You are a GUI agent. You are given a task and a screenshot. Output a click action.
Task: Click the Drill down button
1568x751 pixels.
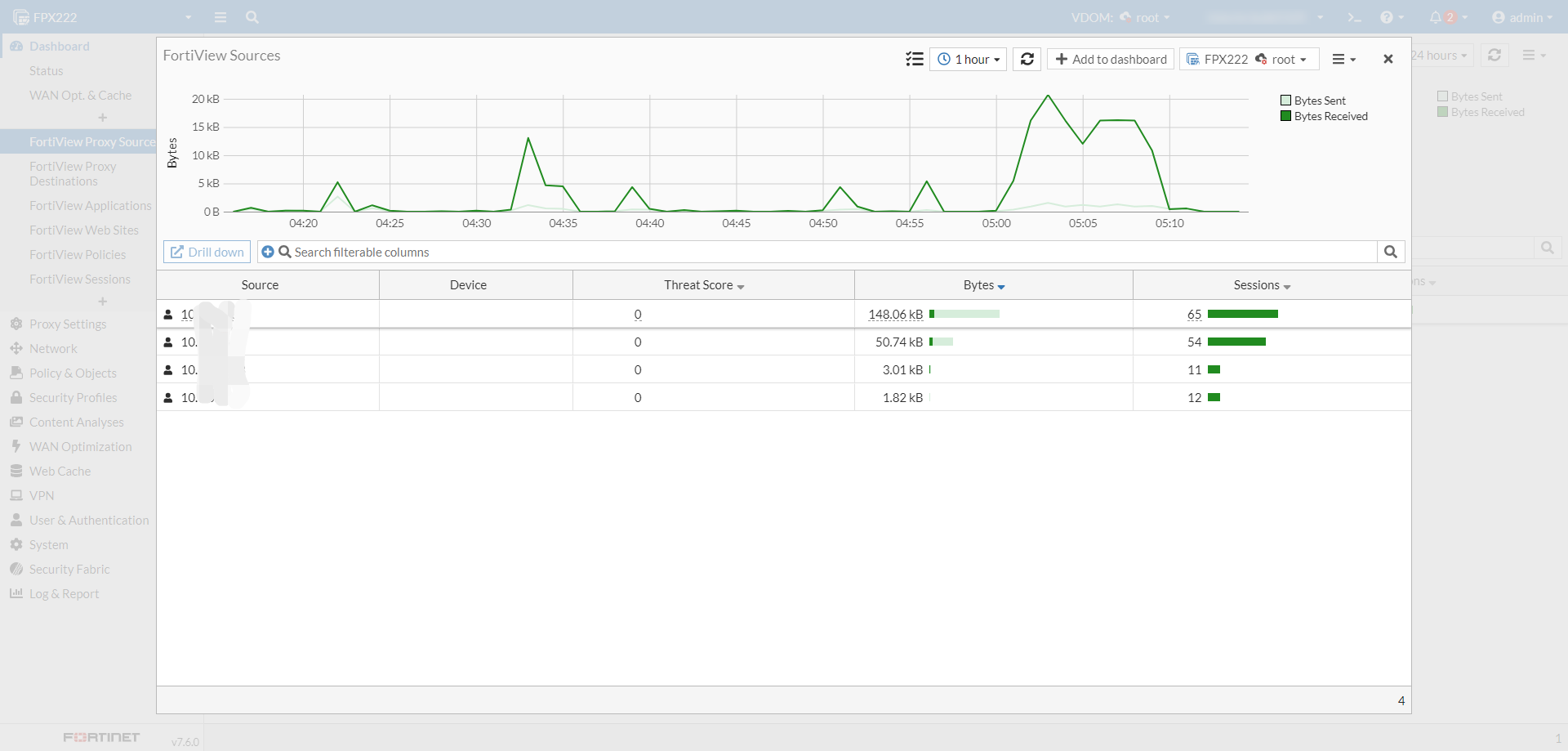pyautogui.click(x=207, y=252)
